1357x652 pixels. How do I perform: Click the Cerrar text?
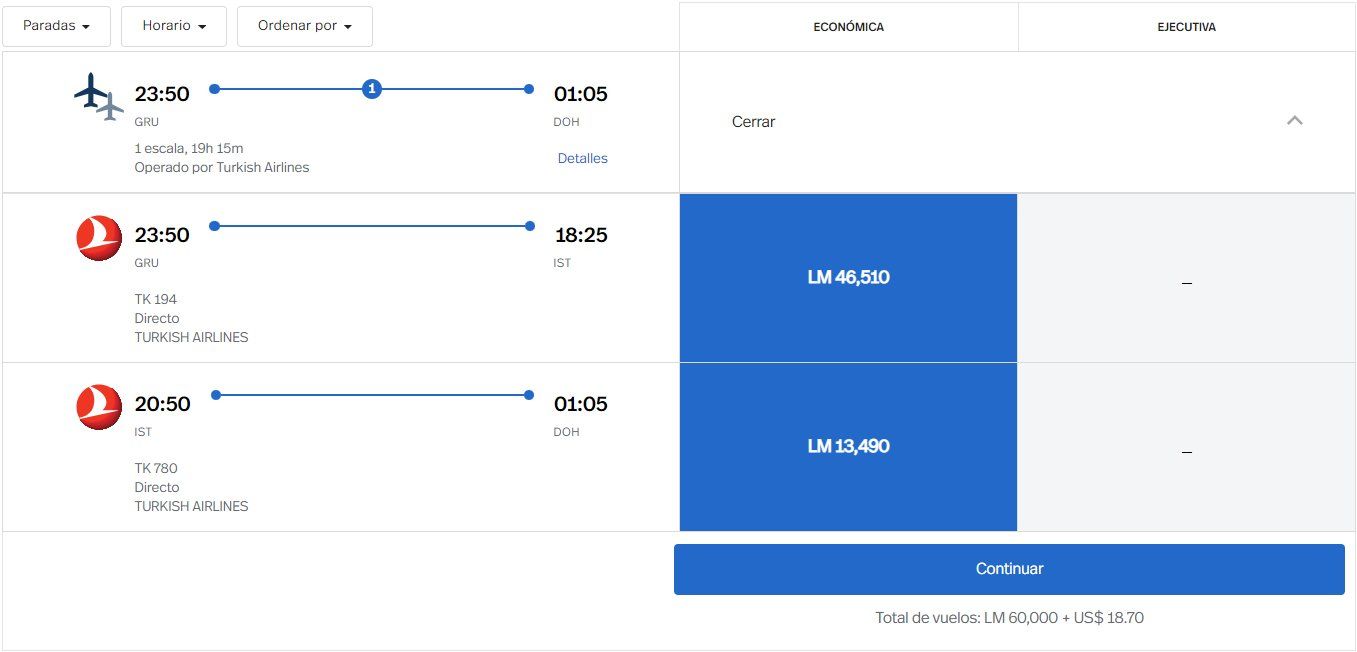pos(753,122)
